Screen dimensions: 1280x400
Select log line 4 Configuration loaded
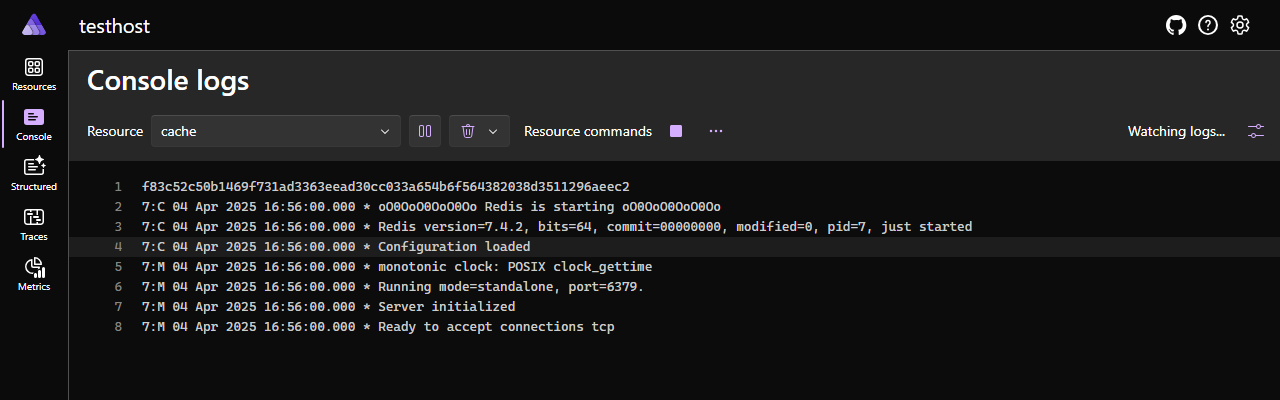(x=674, y=246)
